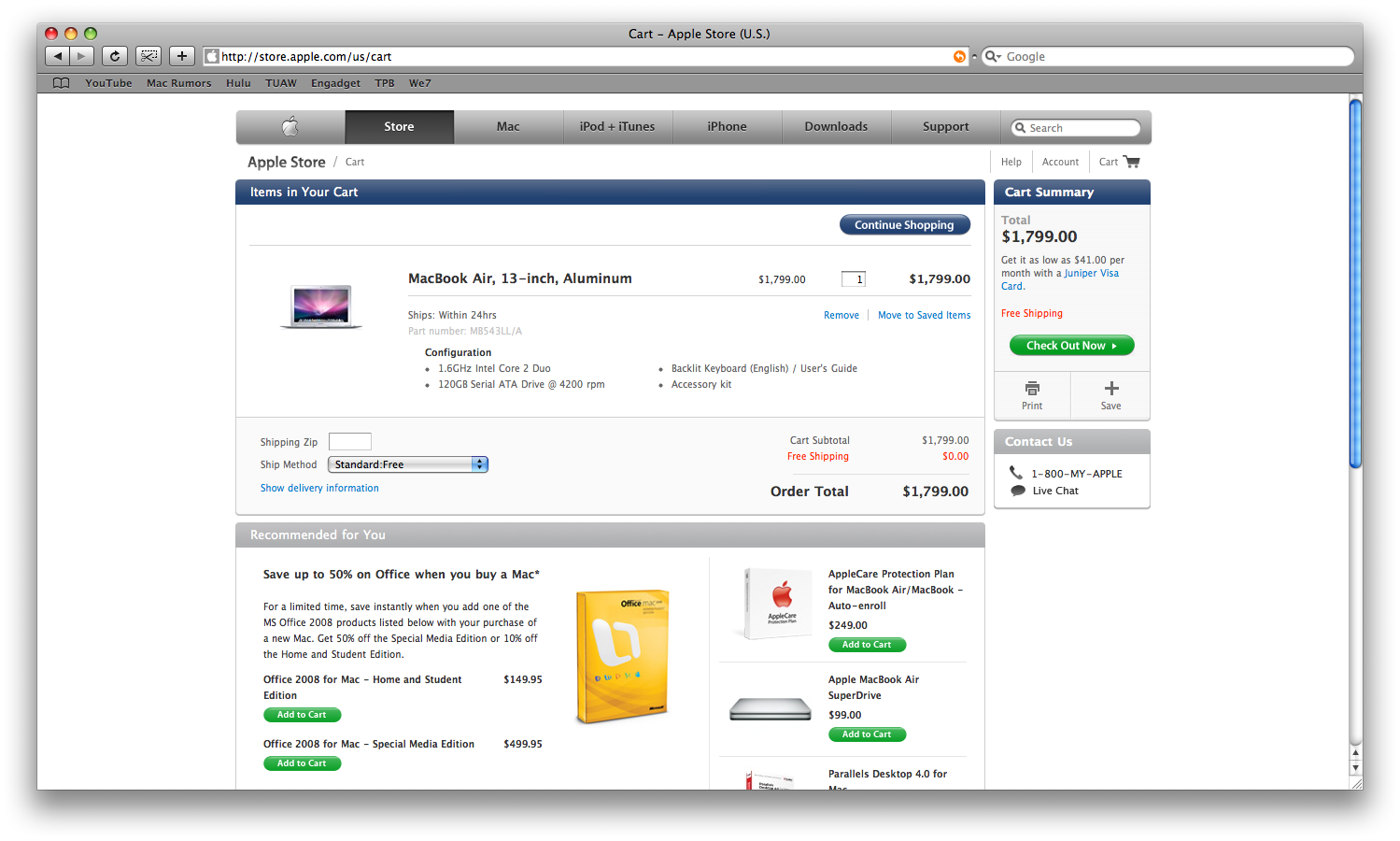
Task: Click the orange snapback icon in address bar
Action: point(959,56)
